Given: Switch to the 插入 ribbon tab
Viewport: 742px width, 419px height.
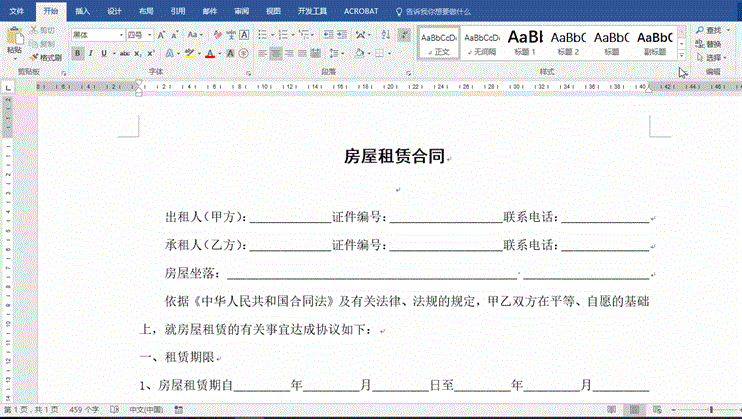Looking at the screenshot, I should 83,11.
